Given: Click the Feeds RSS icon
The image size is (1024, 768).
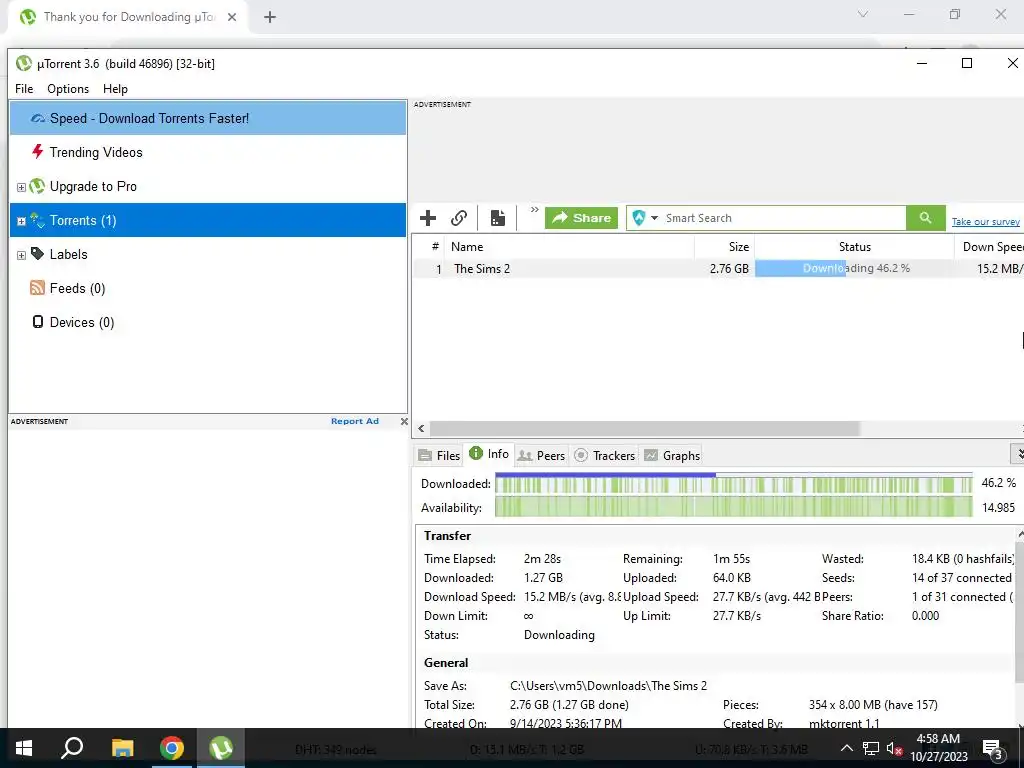Looking at the screenshot, I should coord(37,287).
